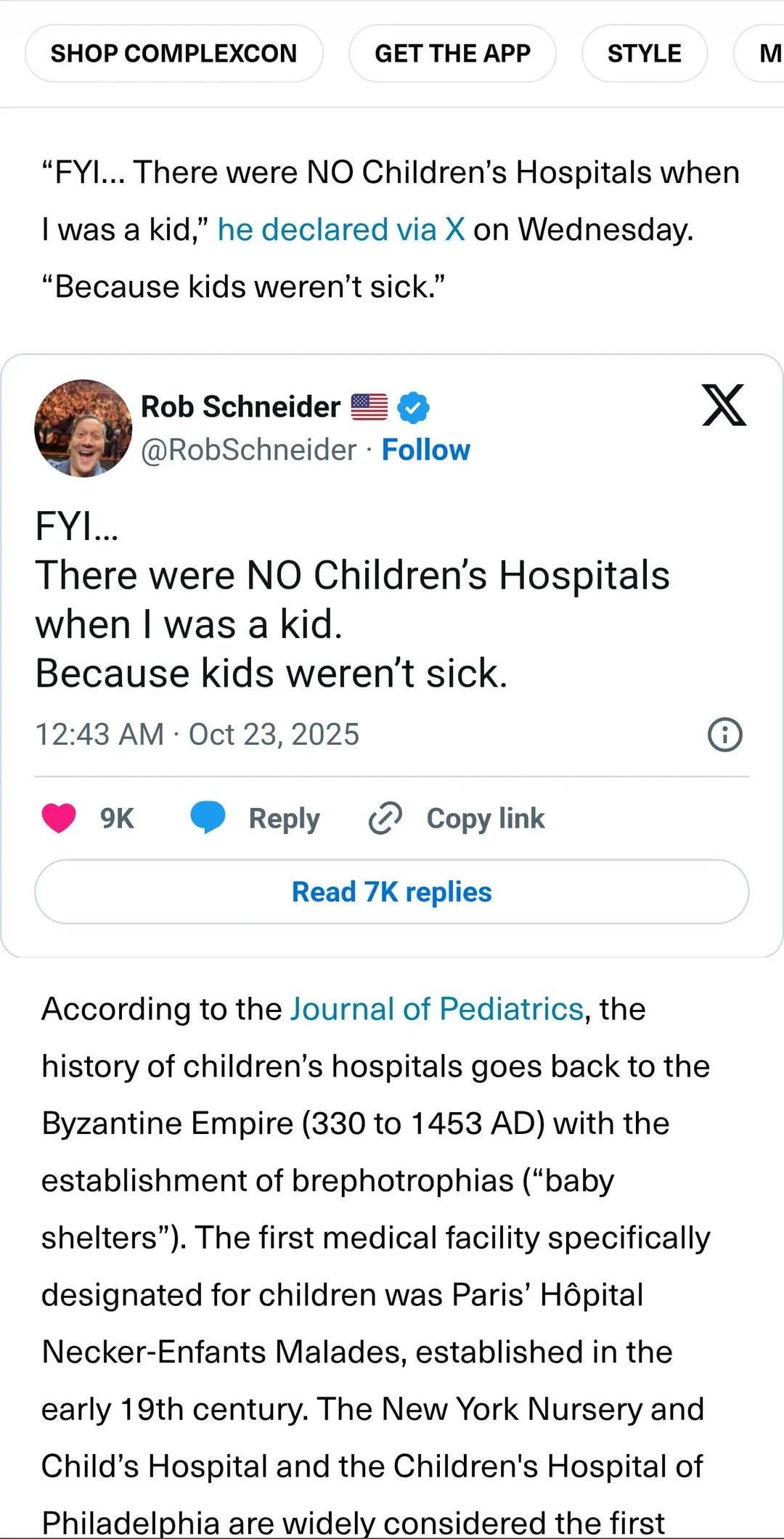
Task: Click the American flag emoji by the name
Action: click(369, 407)
